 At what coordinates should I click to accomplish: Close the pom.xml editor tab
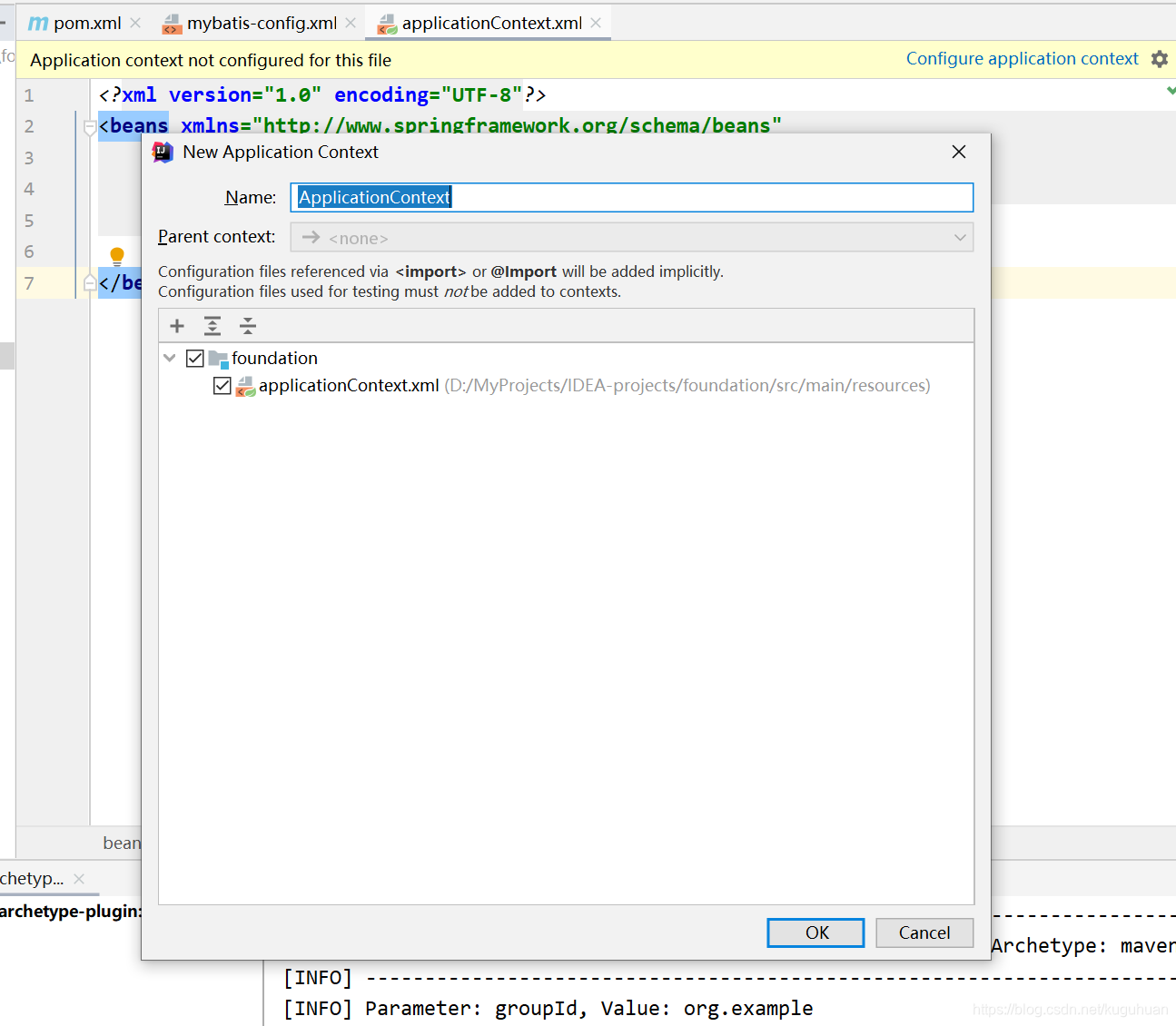pyautogui.click(x=135, y=23)
